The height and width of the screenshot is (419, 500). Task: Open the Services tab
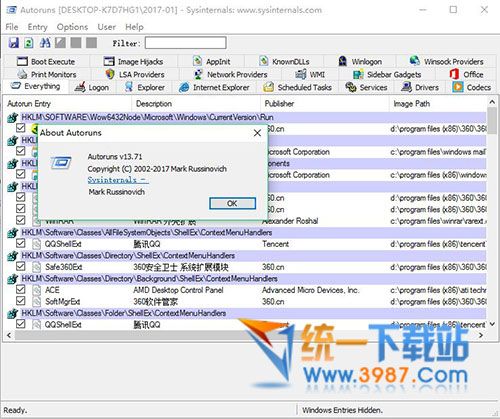tap(366, 87)
